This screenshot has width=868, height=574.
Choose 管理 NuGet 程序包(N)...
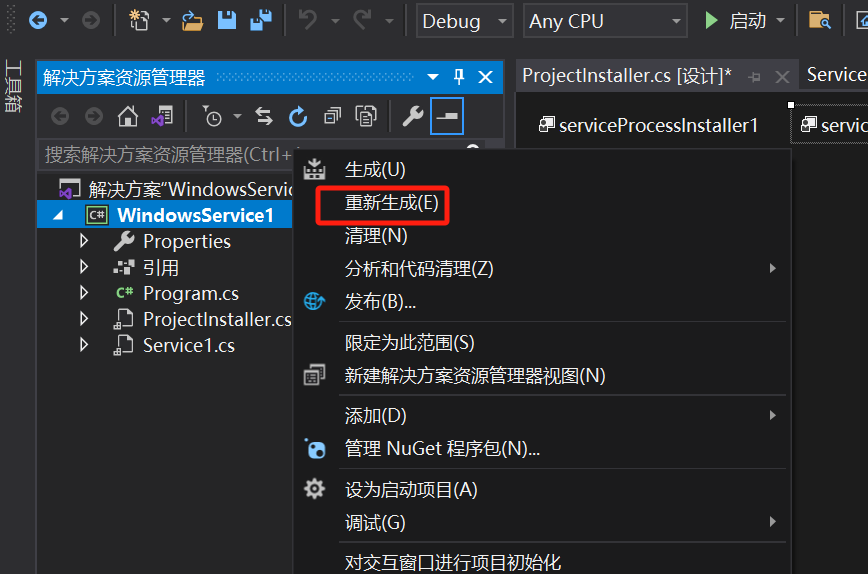point(442,448)
